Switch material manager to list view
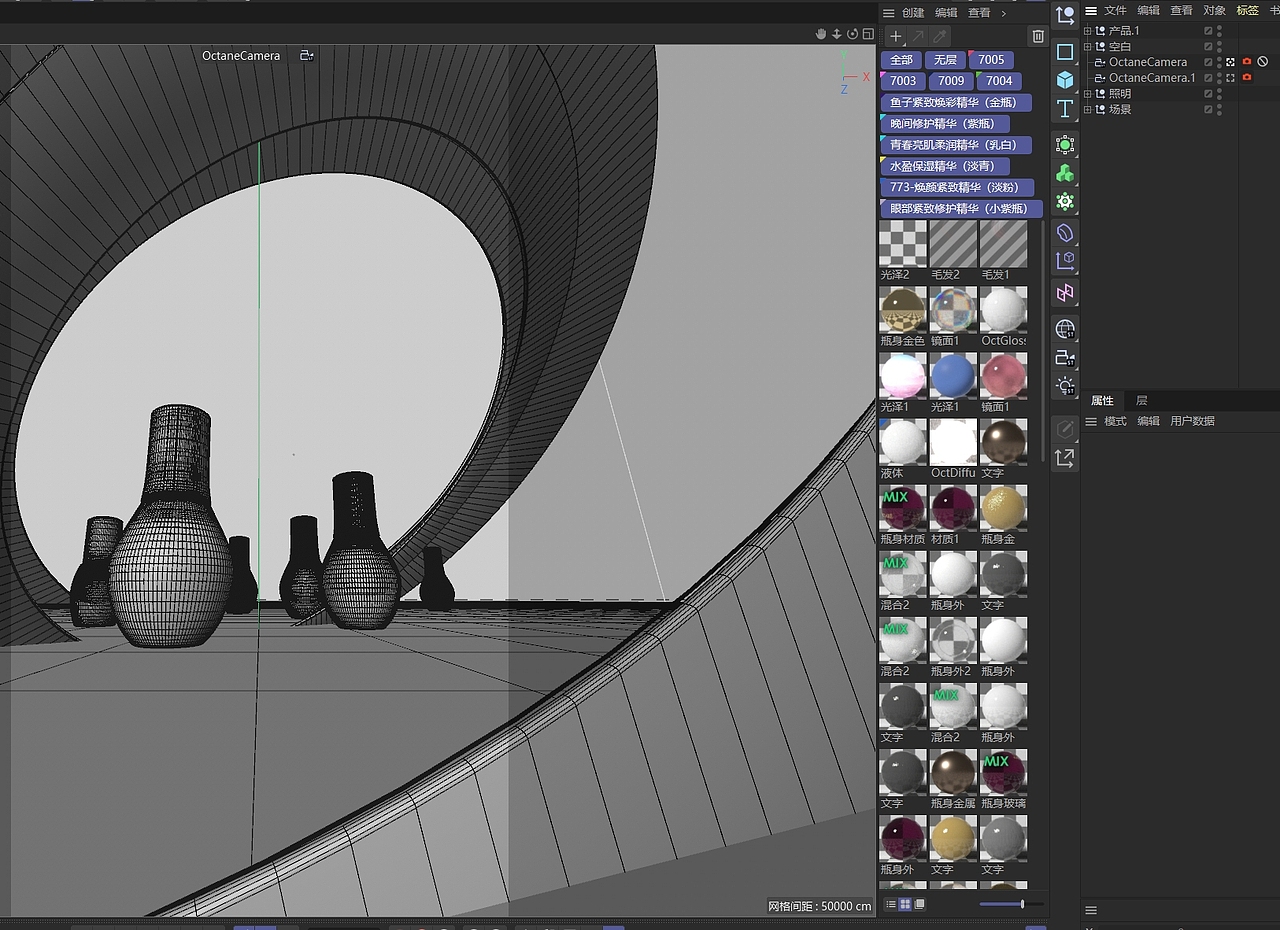The width and height of the screenshot is (1280, 930). pyautogui.click(x=891, y=904)
